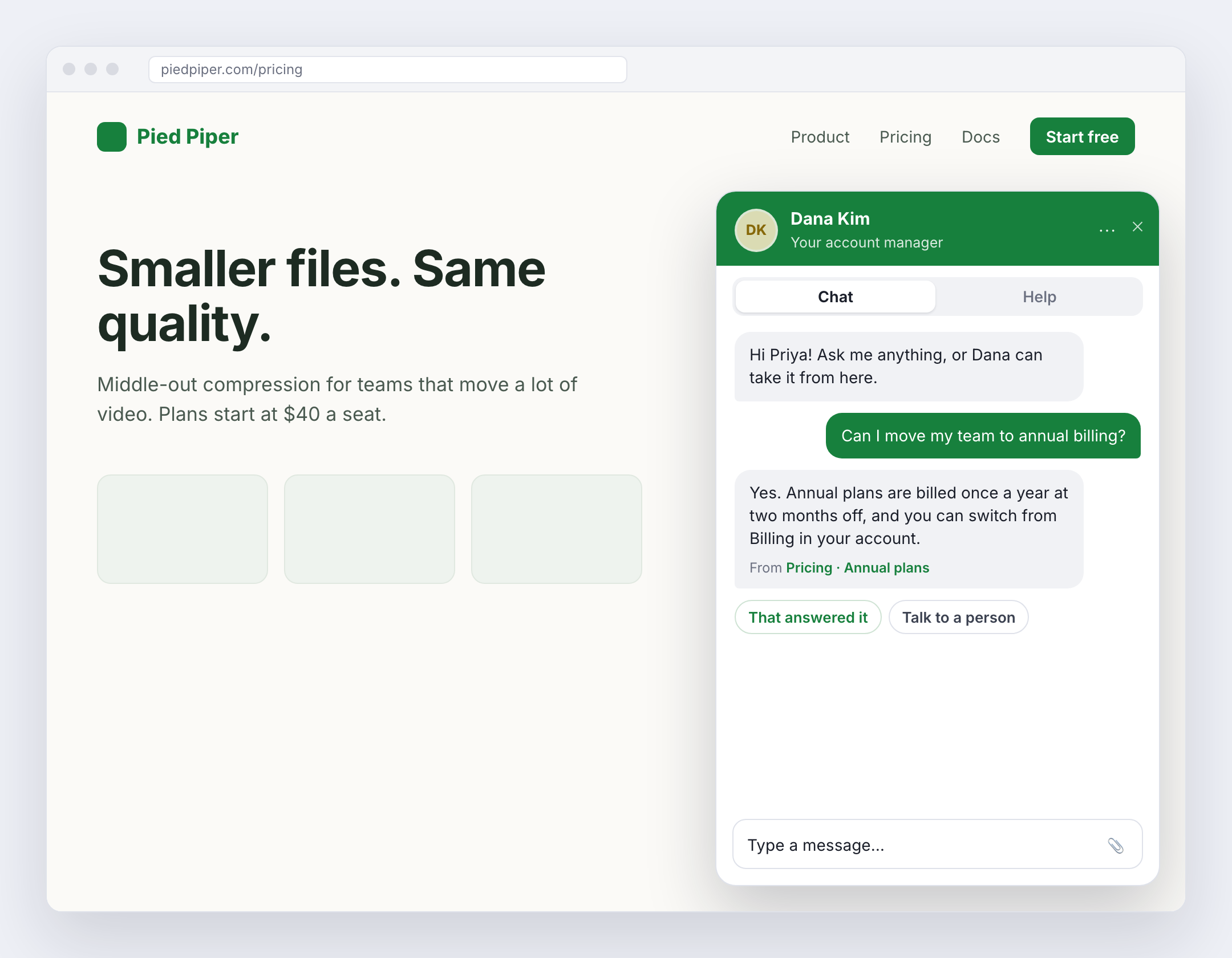Click the Type a message input field

click(x=937, y=845)
